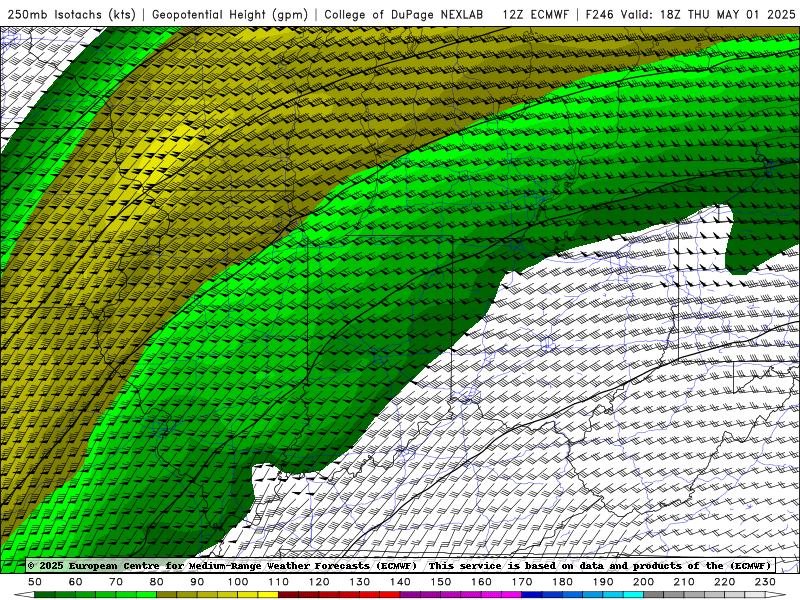Select the dark blue swatch right of 170
The width and height of the screenshot is (800, 600).
(x=532, y=594)
